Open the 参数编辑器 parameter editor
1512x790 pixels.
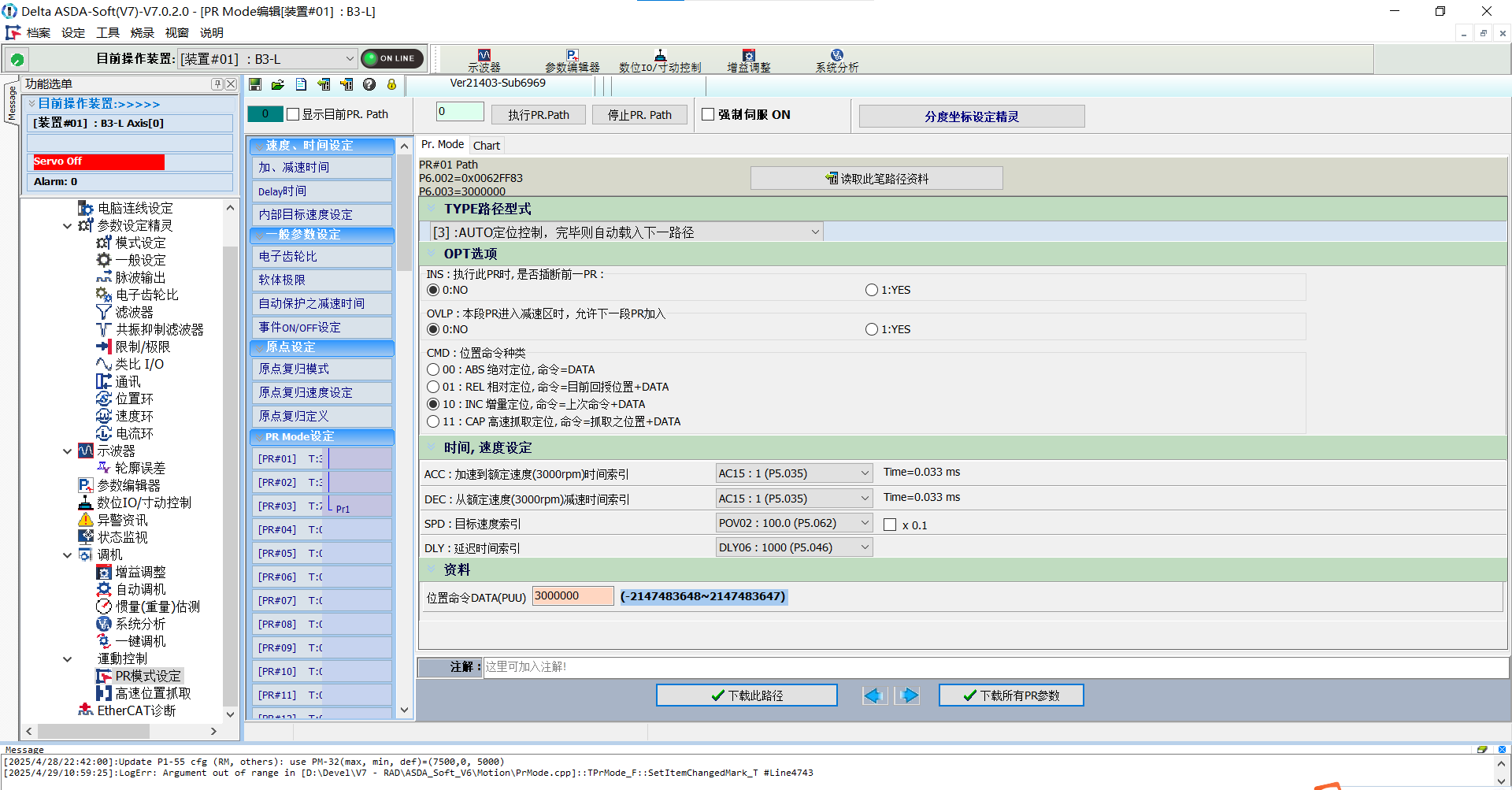[572, 60]
